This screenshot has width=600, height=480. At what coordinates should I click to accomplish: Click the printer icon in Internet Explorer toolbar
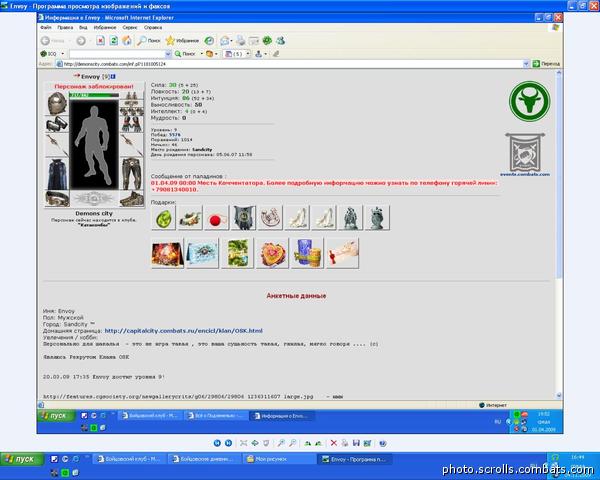point(241,40)
